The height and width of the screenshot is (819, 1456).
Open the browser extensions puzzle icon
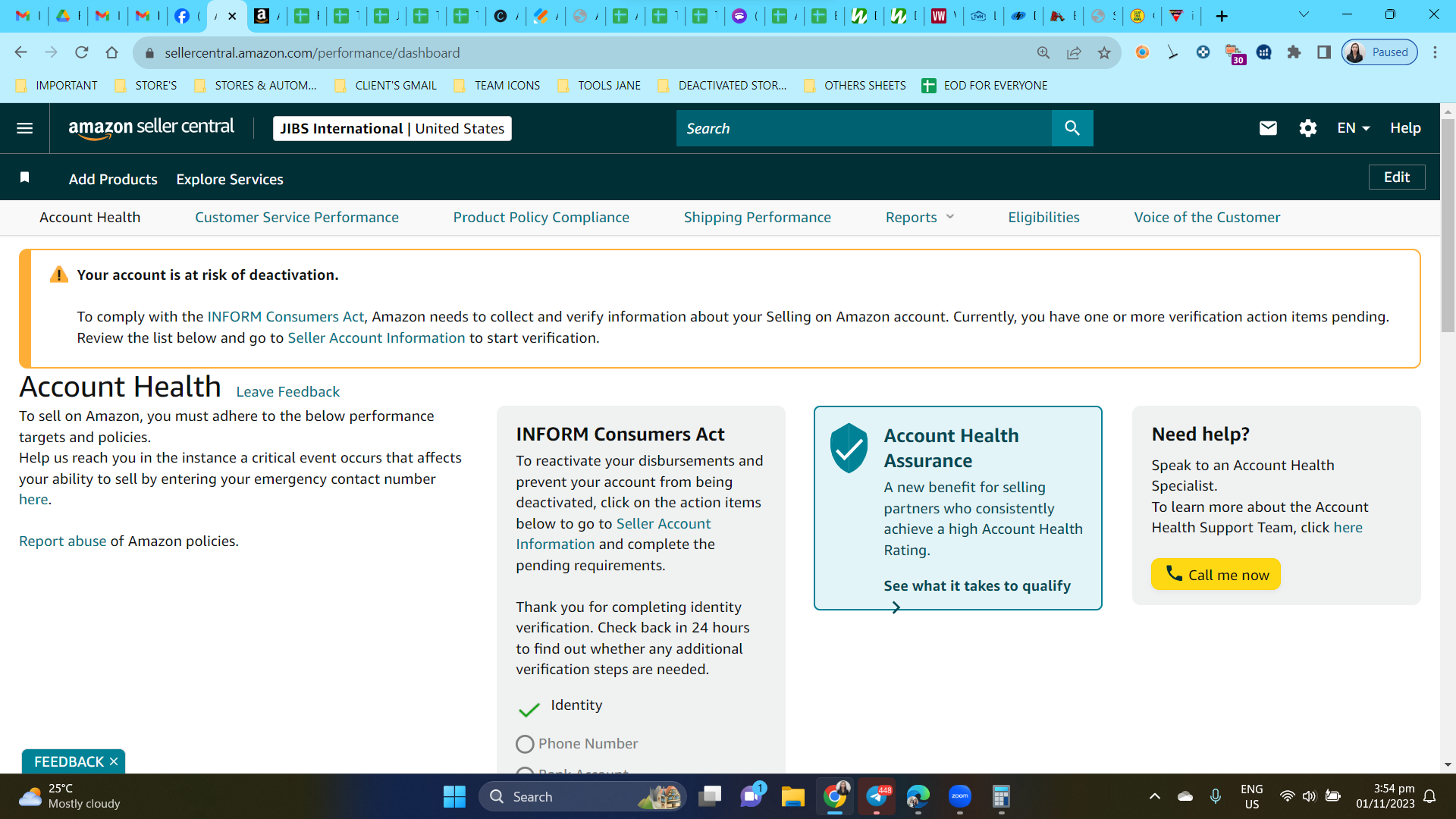1294,52
